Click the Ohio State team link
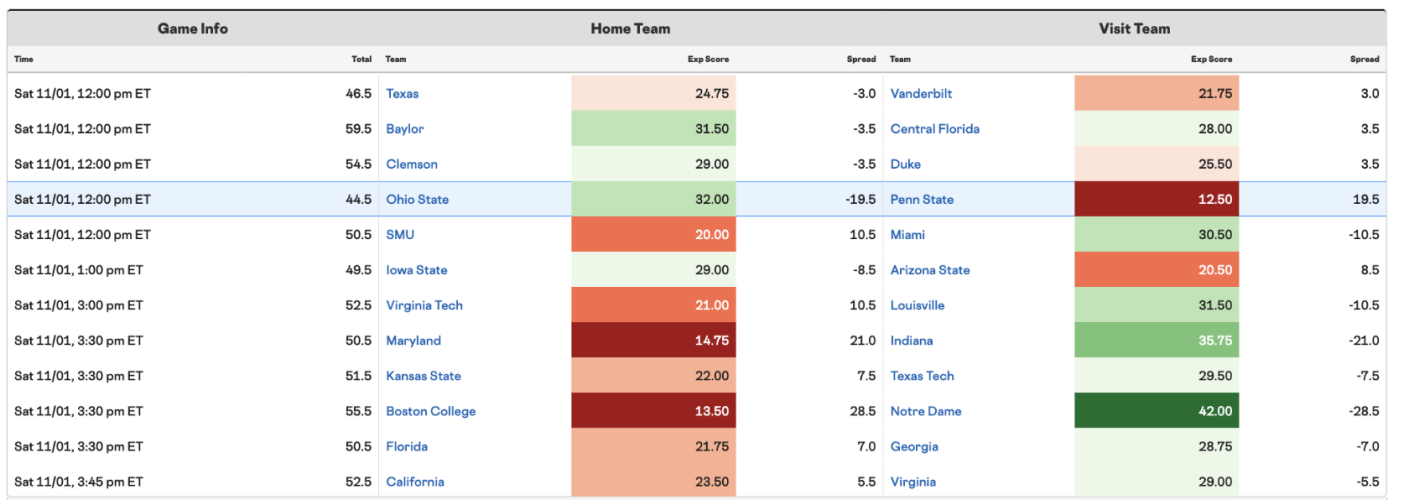This screenshot has height=500, width=1409. [417, 200]
